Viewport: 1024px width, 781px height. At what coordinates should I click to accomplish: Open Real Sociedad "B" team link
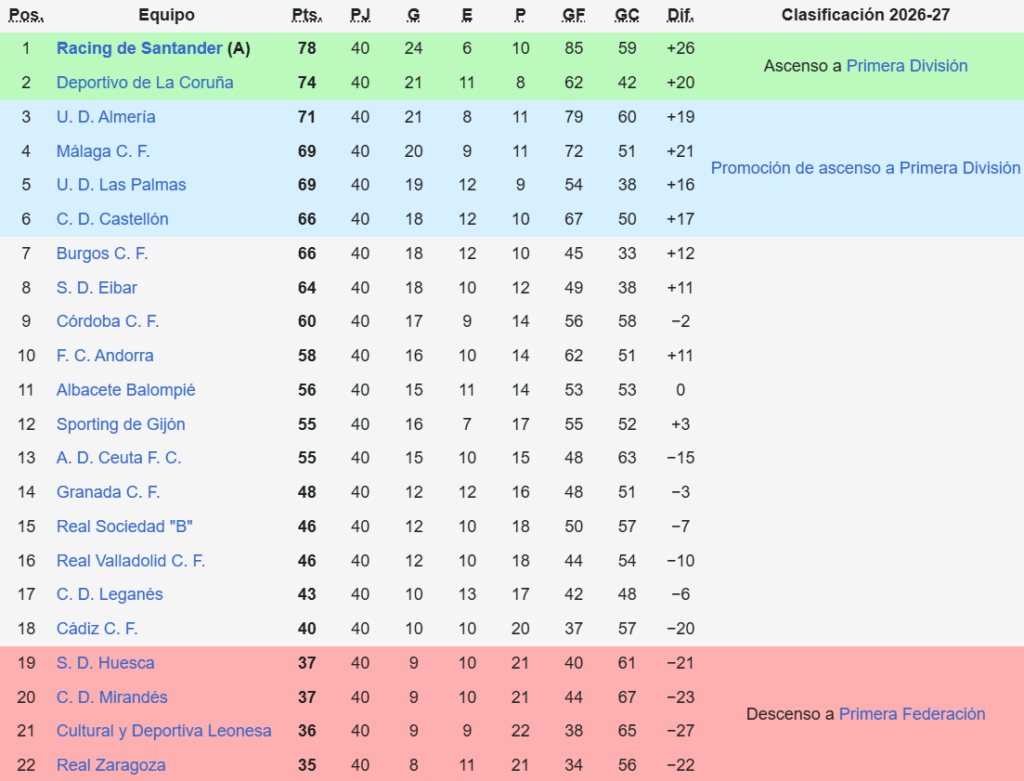tap(124, 526)
